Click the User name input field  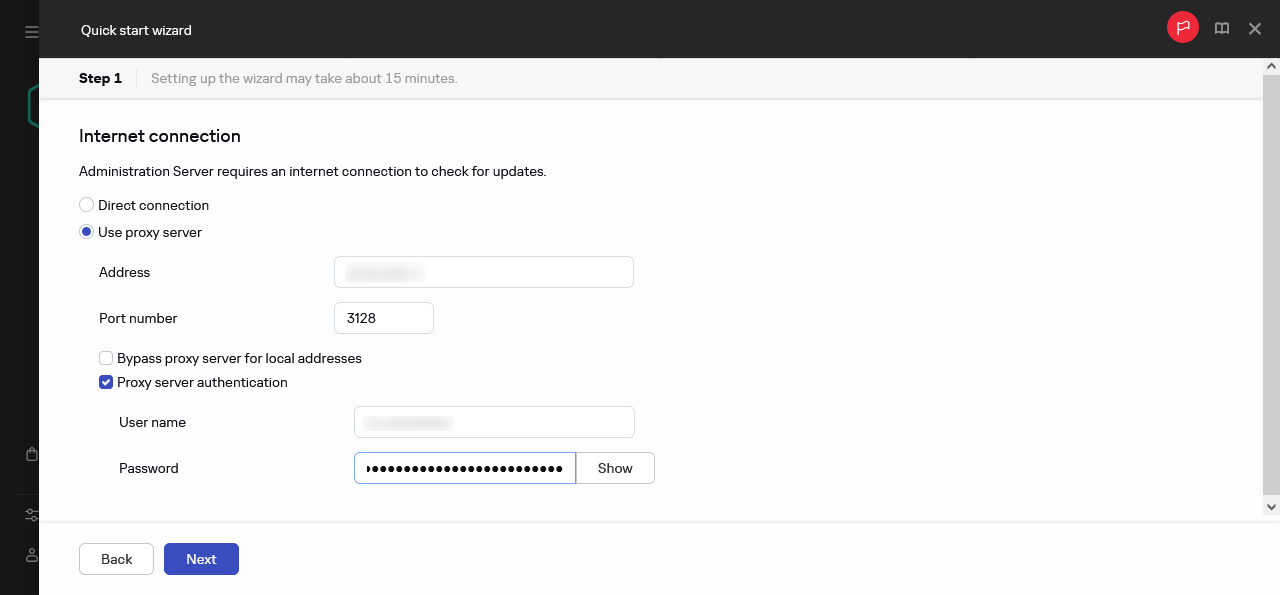(x=494, y=422)
